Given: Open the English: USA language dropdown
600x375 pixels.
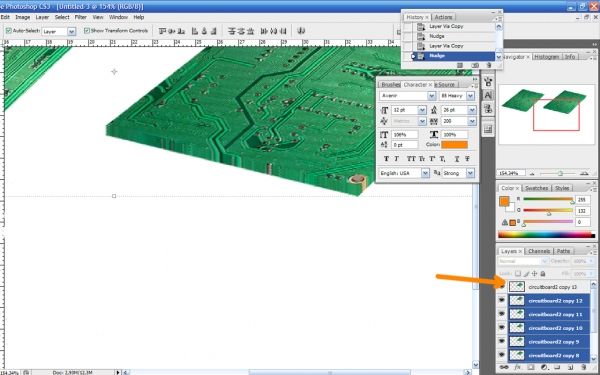Looking at the screenshot, I should point(426,173).
